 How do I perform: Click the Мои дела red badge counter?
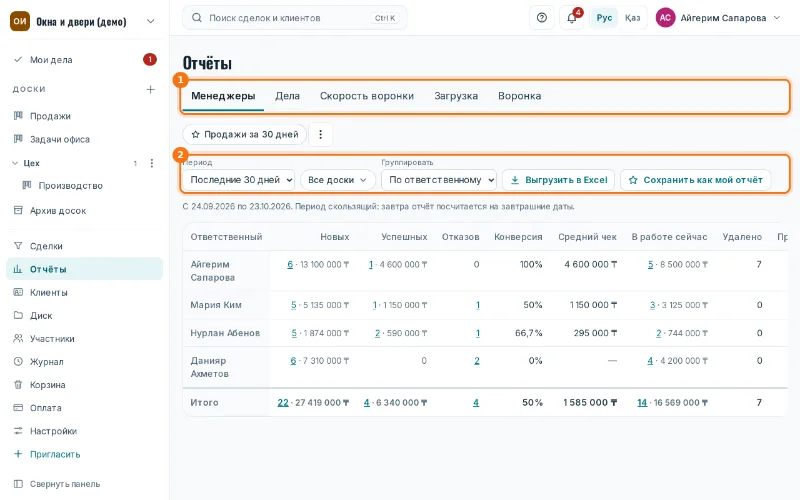tap(149, 60)
